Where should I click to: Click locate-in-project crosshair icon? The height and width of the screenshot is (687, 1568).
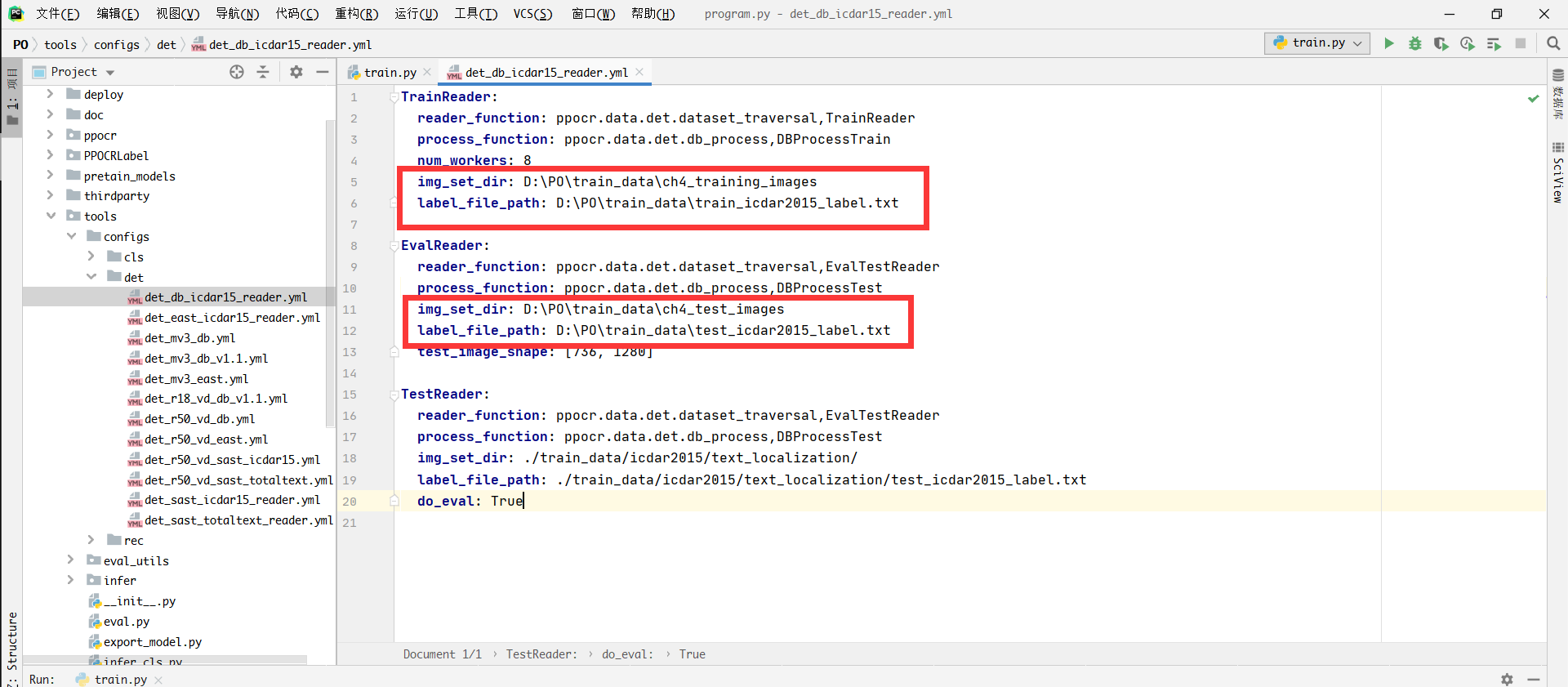point(237,72)
